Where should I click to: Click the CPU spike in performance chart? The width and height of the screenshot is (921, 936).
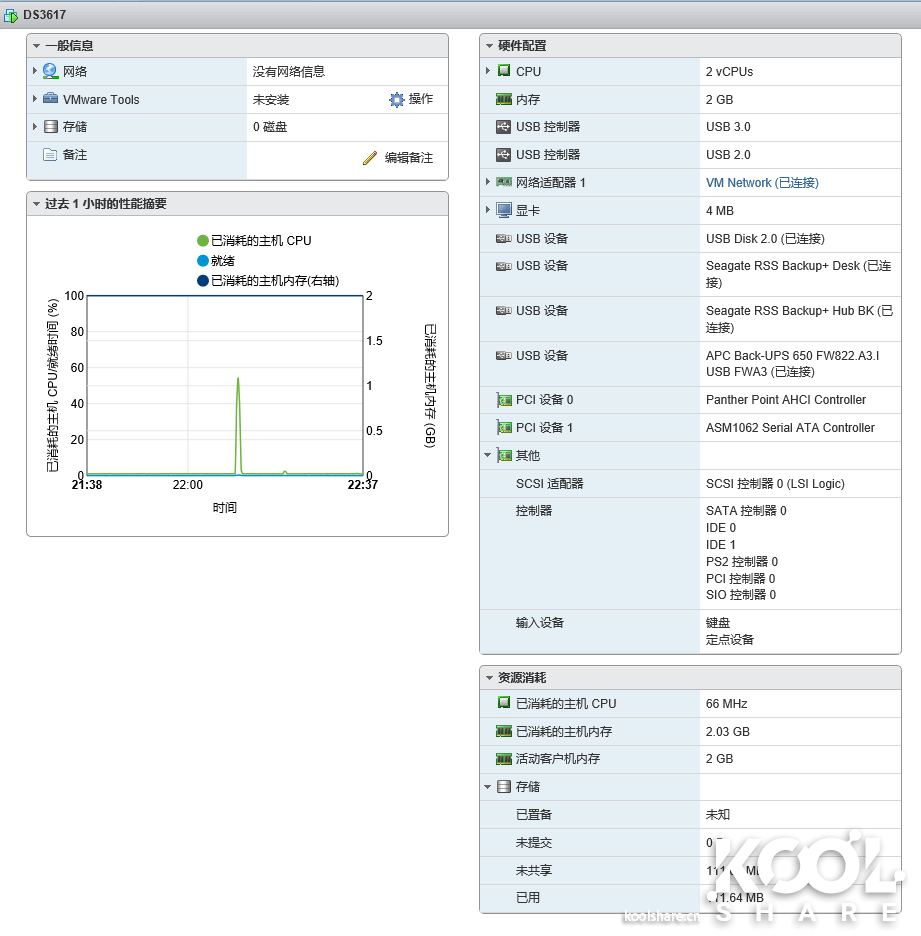238,380
